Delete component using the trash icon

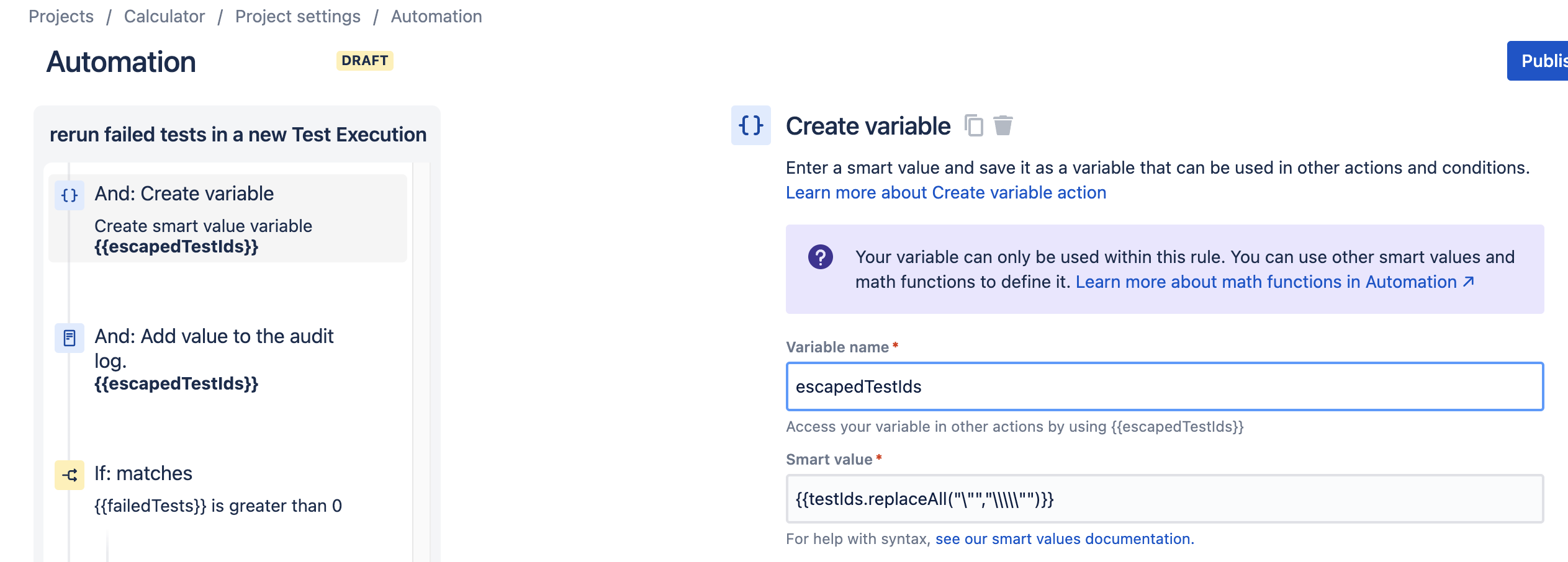[1003, 125]
